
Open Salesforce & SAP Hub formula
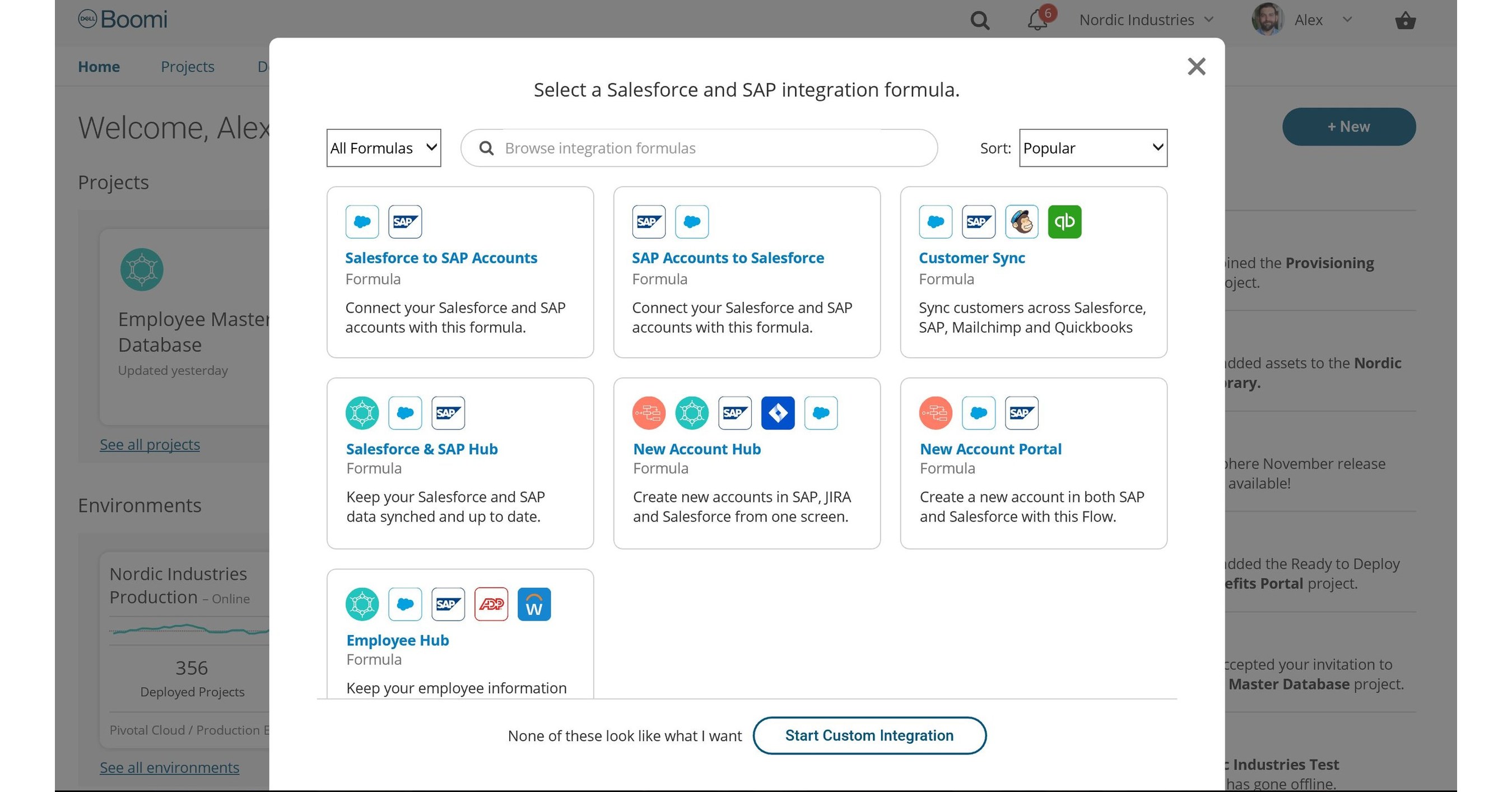(422, 449)
